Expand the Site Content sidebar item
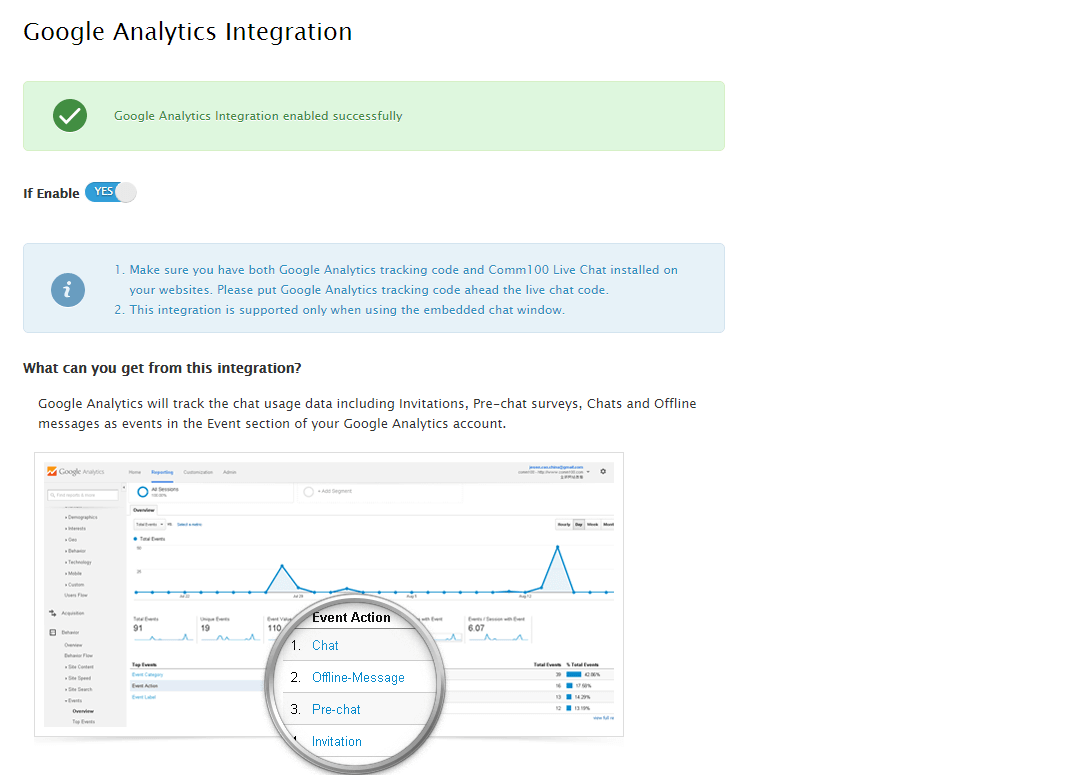Image resolution: width=1067 pixels, height=775 pixels. tap(79, 666)
